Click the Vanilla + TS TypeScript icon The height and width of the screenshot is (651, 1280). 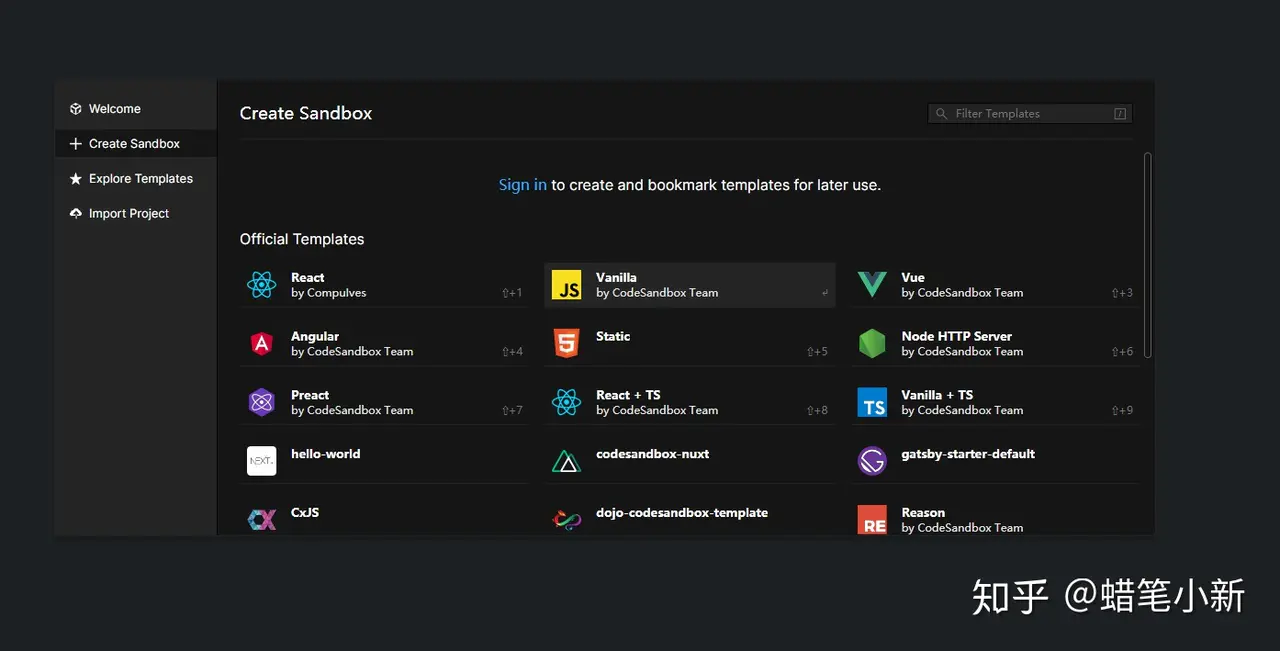pos(872,402)
